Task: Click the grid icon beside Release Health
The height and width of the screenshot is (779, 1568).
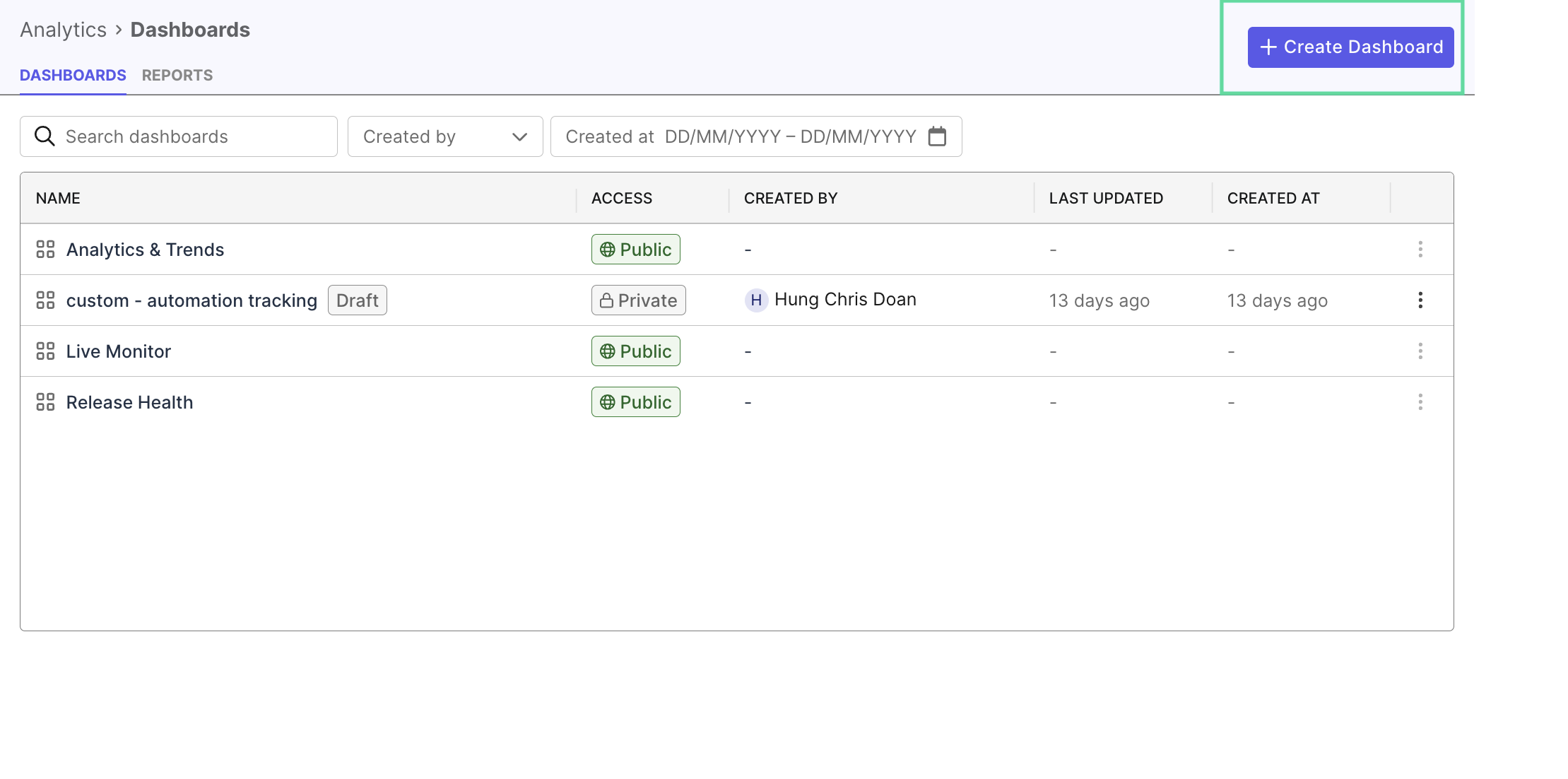Action: 45,402
